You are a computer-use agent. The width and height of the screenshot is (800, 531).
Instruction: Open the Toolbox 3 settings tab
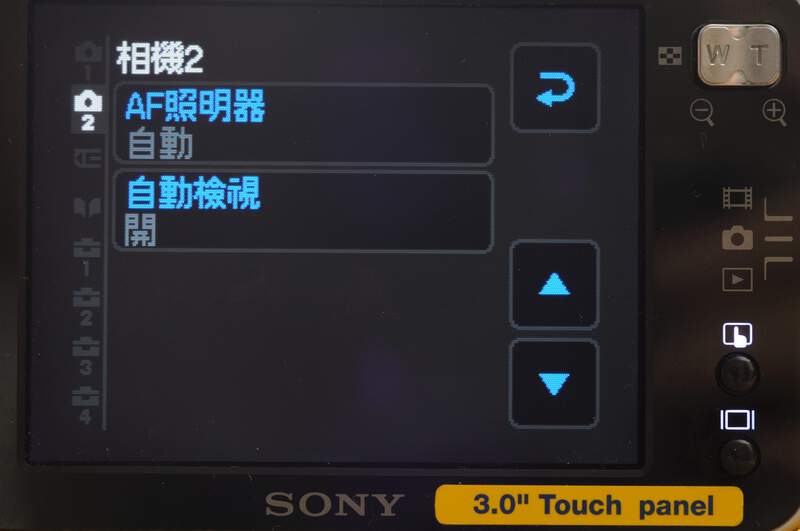coord(86,356)
